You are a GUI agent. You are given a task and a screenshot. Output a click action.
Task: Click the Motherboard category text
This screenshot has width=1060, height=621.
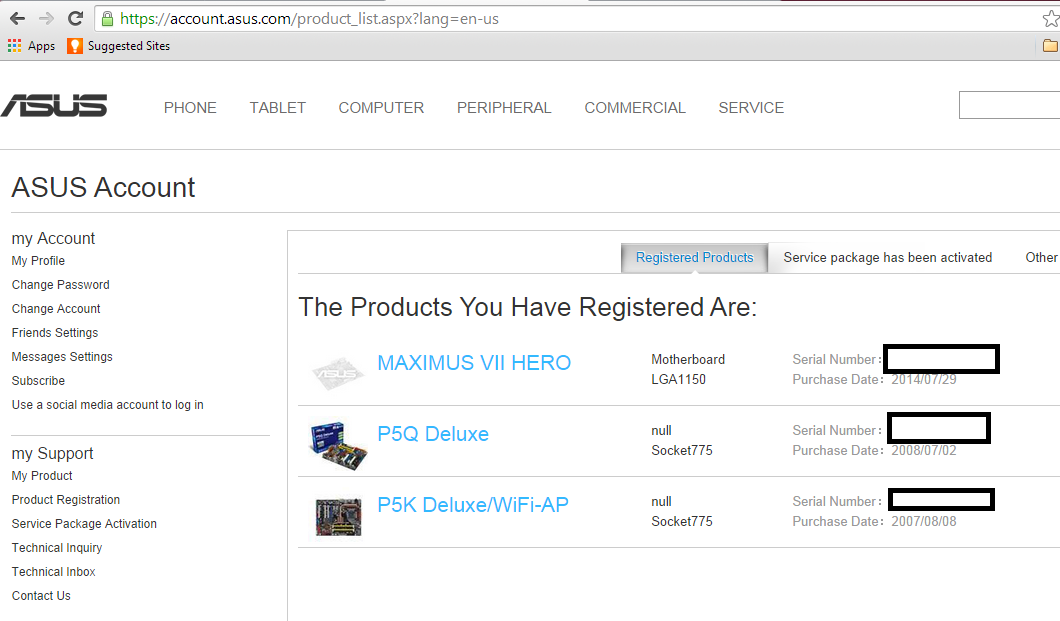[x=688, y=359]
